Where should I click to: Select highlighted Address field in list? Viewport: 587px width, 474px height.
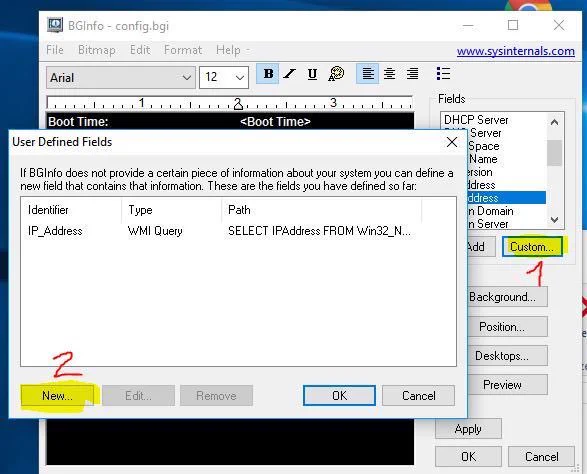[506, 198]
